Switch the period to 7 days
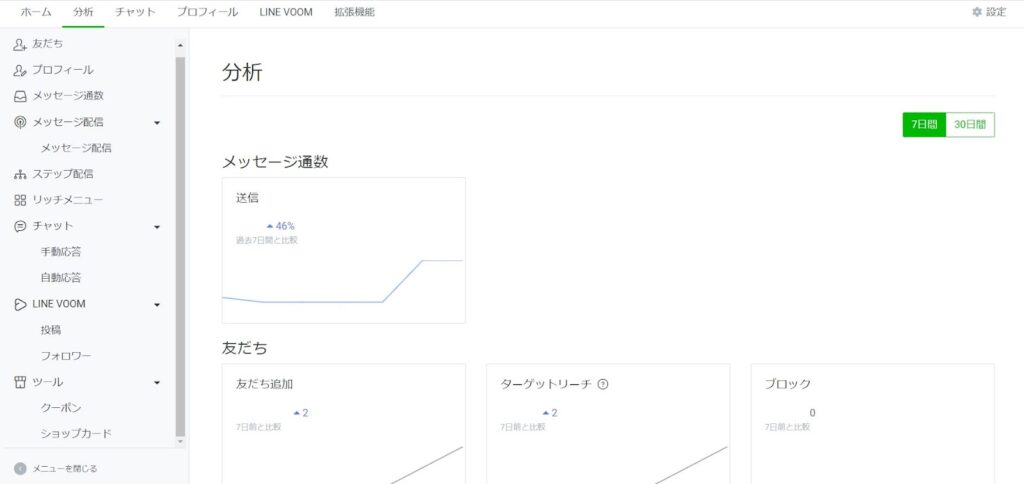Viewport: 1024px width, 484px height. 924,125
